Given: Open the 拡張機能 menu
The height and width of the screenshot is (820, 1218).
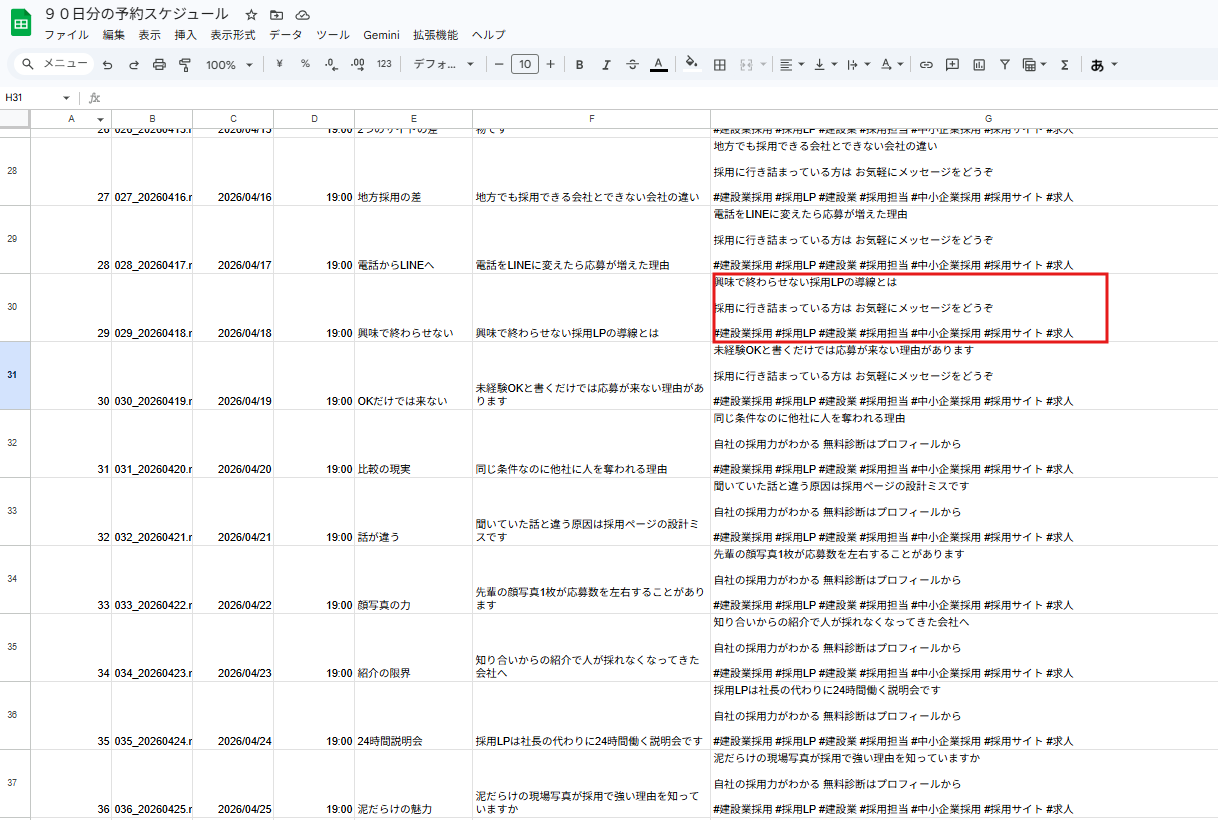Looking at the screenshot, I should (x=435, y=35).
